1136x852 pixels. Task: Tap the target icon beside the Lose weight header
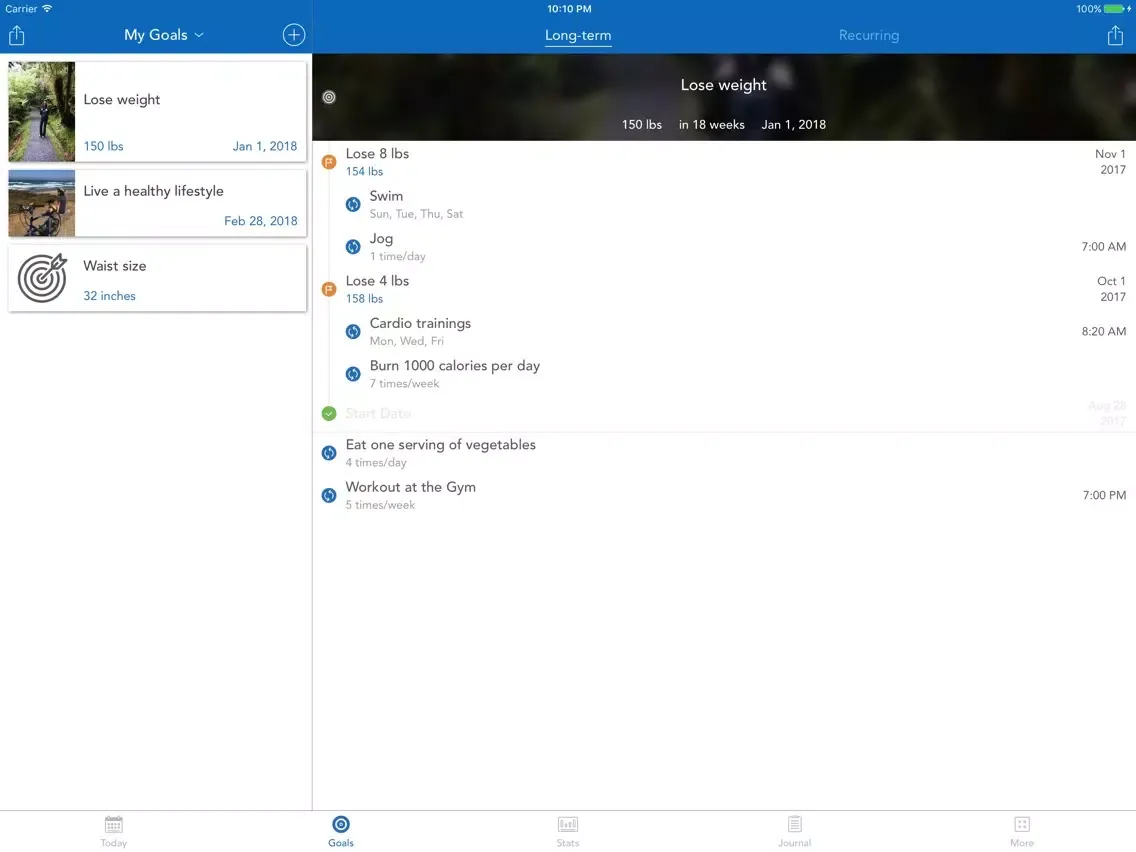pos(329,97)
